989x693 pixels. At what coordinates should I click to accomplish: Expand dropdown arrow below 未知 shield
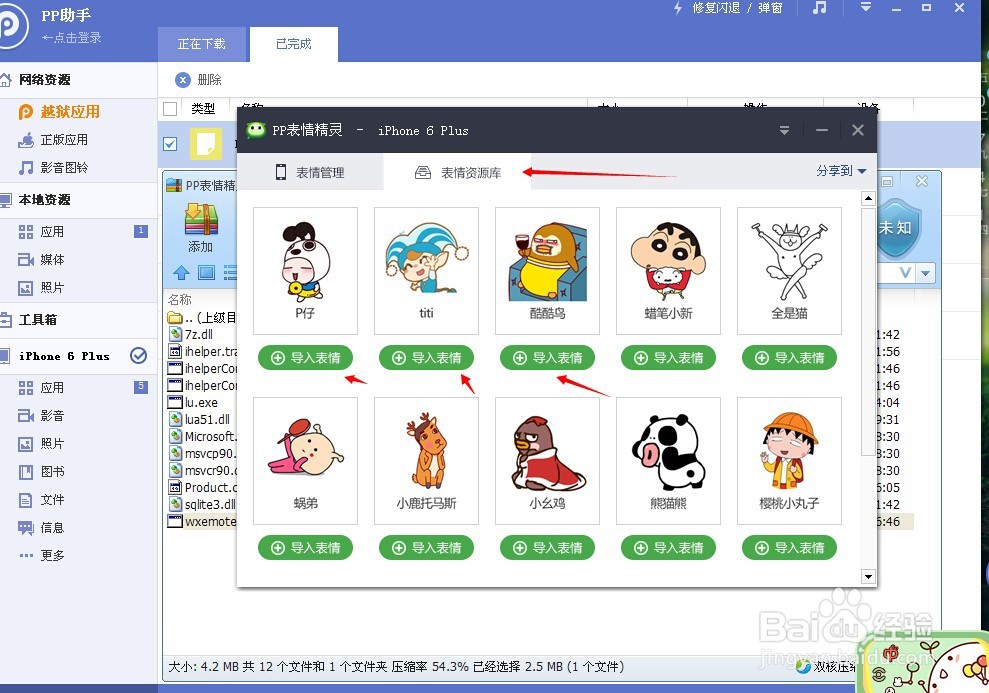[x=925, y=273]
